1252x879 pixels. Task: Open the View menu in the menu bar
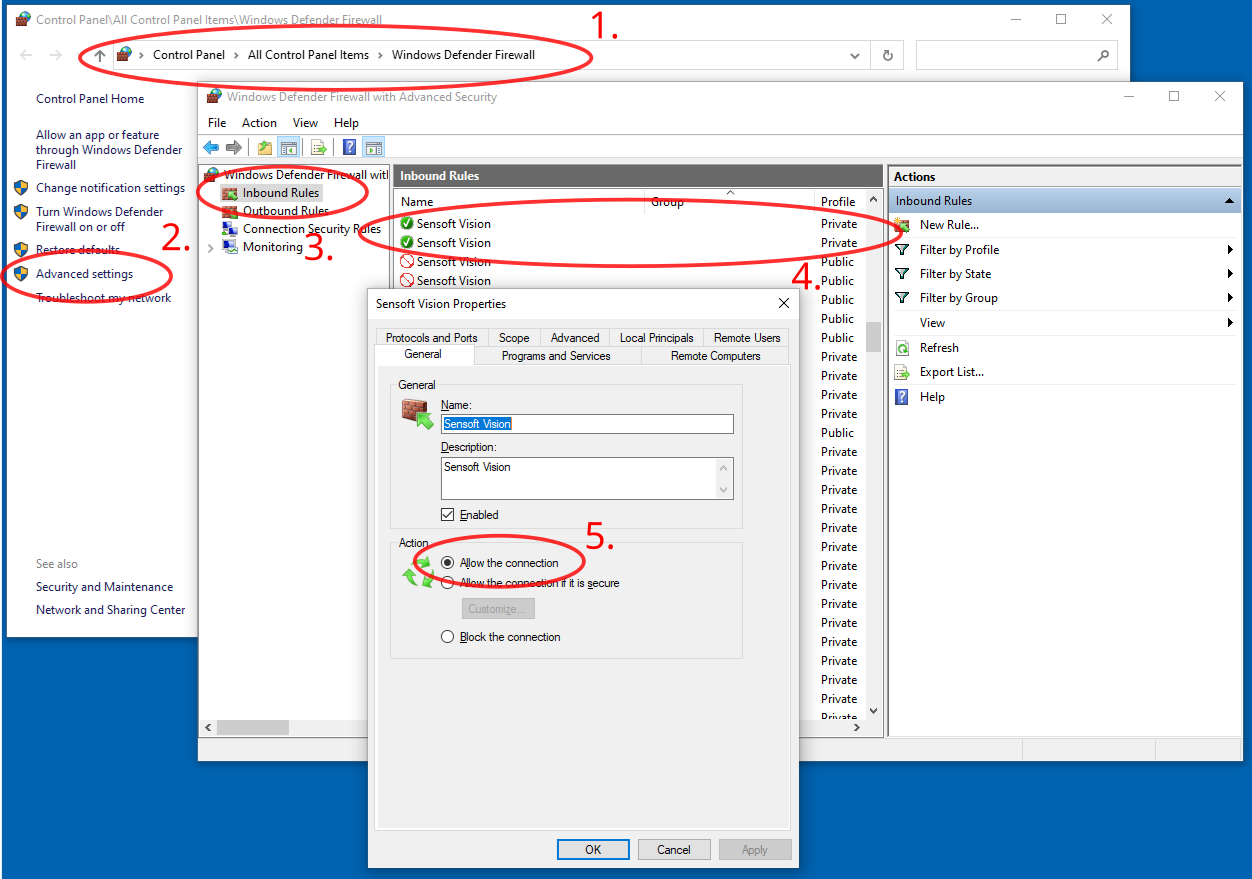click(305, 123)
